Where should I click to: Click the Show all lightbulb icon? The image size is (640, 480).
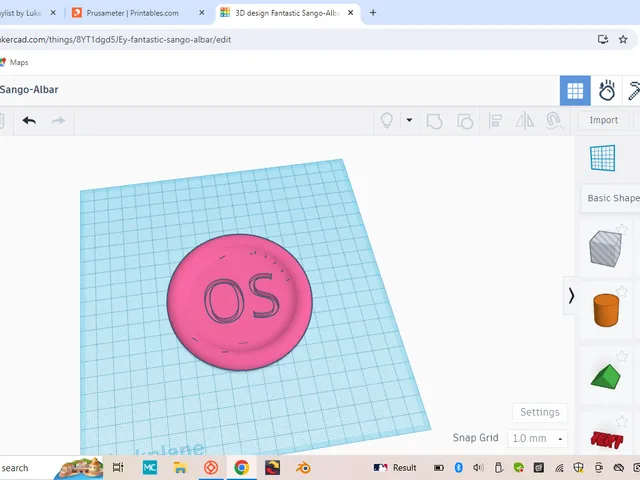[387, 120]
